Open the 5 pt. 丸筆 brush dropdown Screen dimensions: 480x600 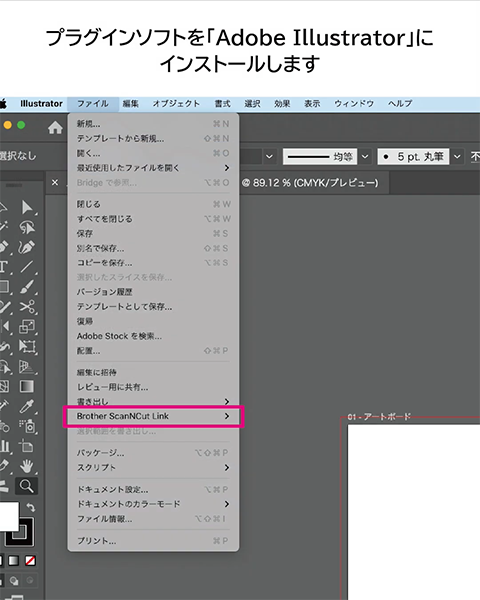coord(457,157)
